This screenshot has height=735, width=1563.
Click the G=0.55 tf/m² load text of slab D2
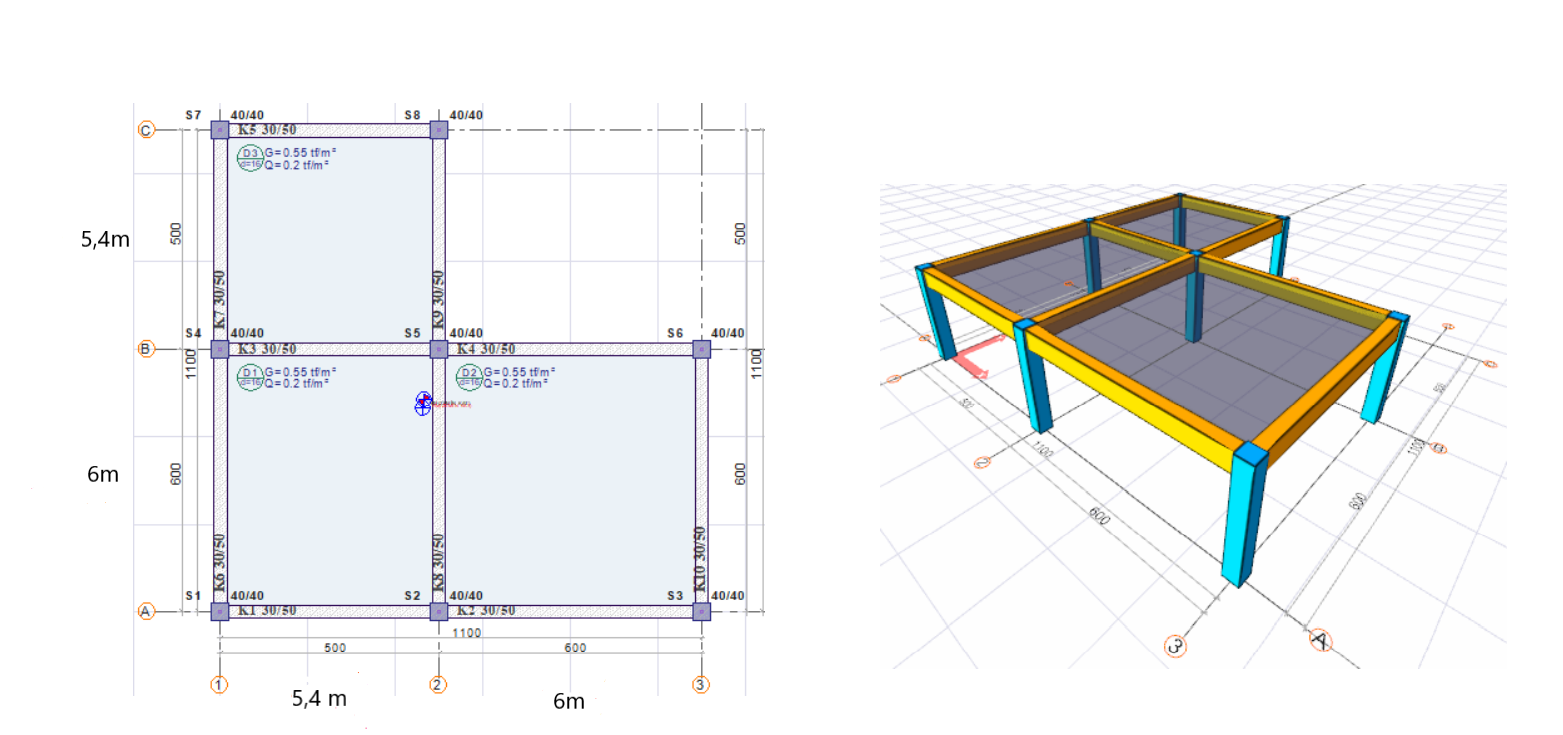tap(520, 373)
